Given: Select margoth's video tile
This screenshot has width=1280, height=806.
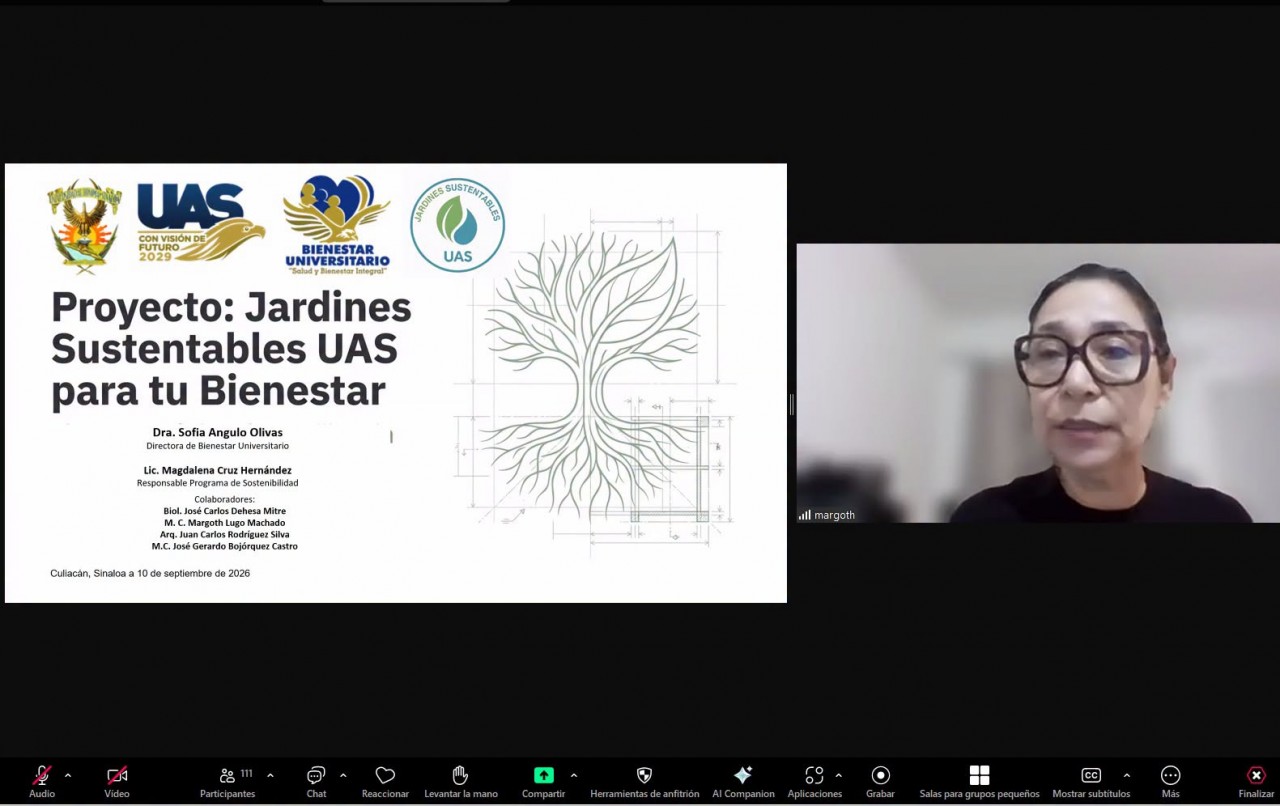Looking at the screenshot, I should 1038,383.
